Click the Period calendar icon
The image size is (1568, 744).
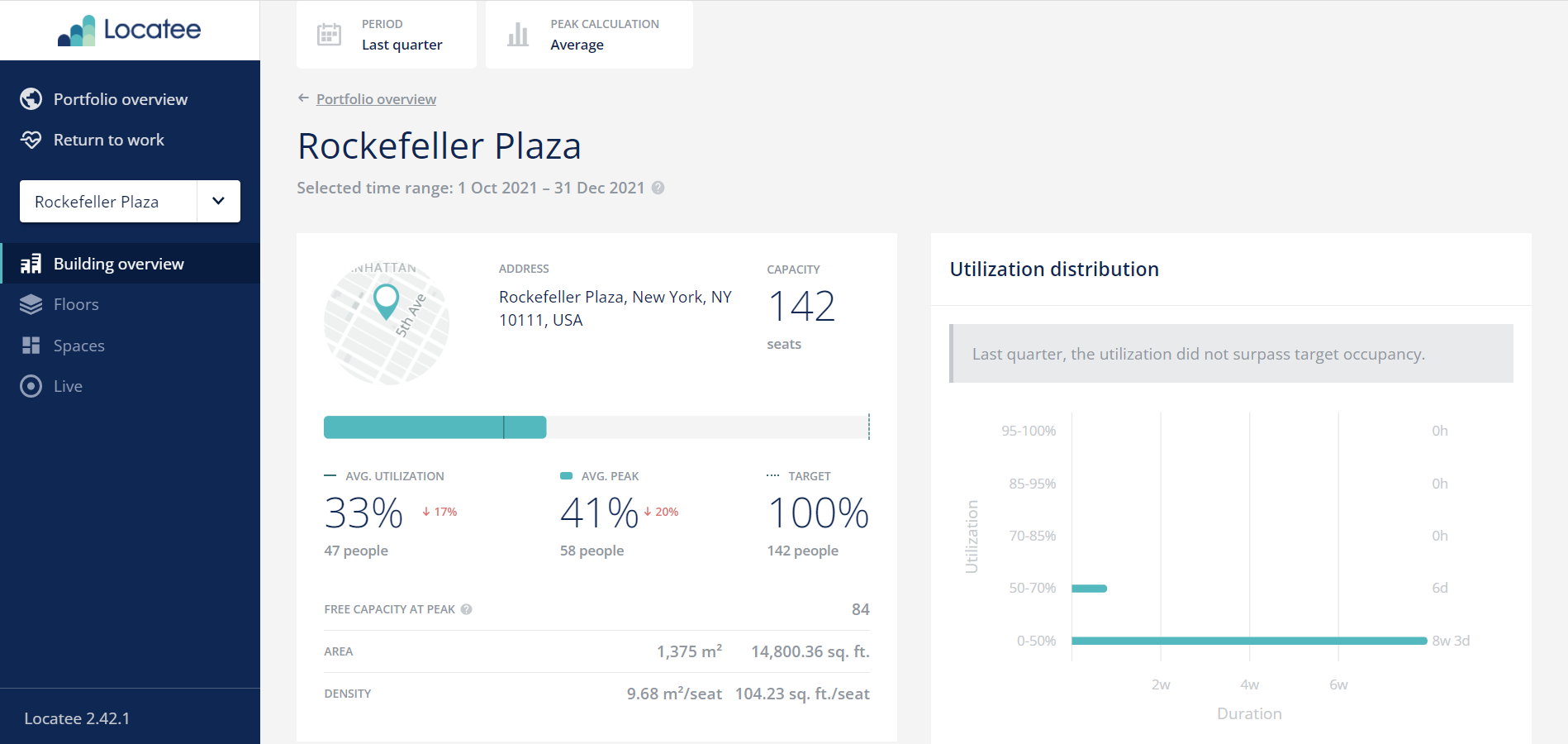tap(329, 34)
